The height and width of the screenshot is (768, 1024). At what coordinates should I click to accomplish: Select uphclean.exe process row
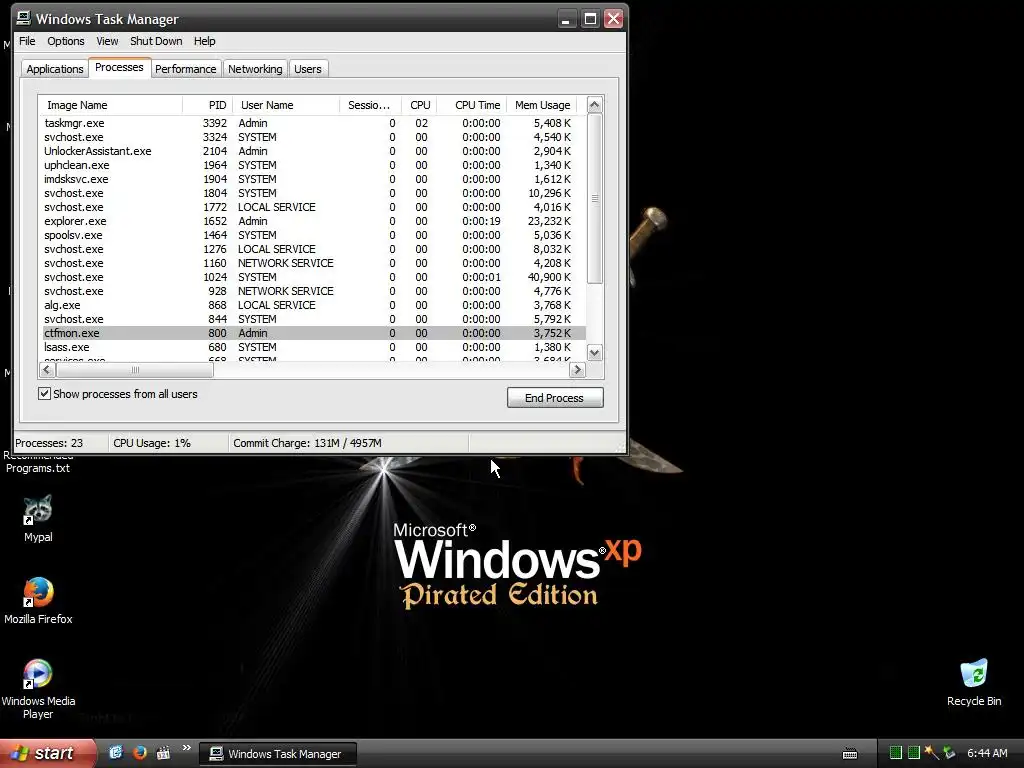click(x=312, y=165)
